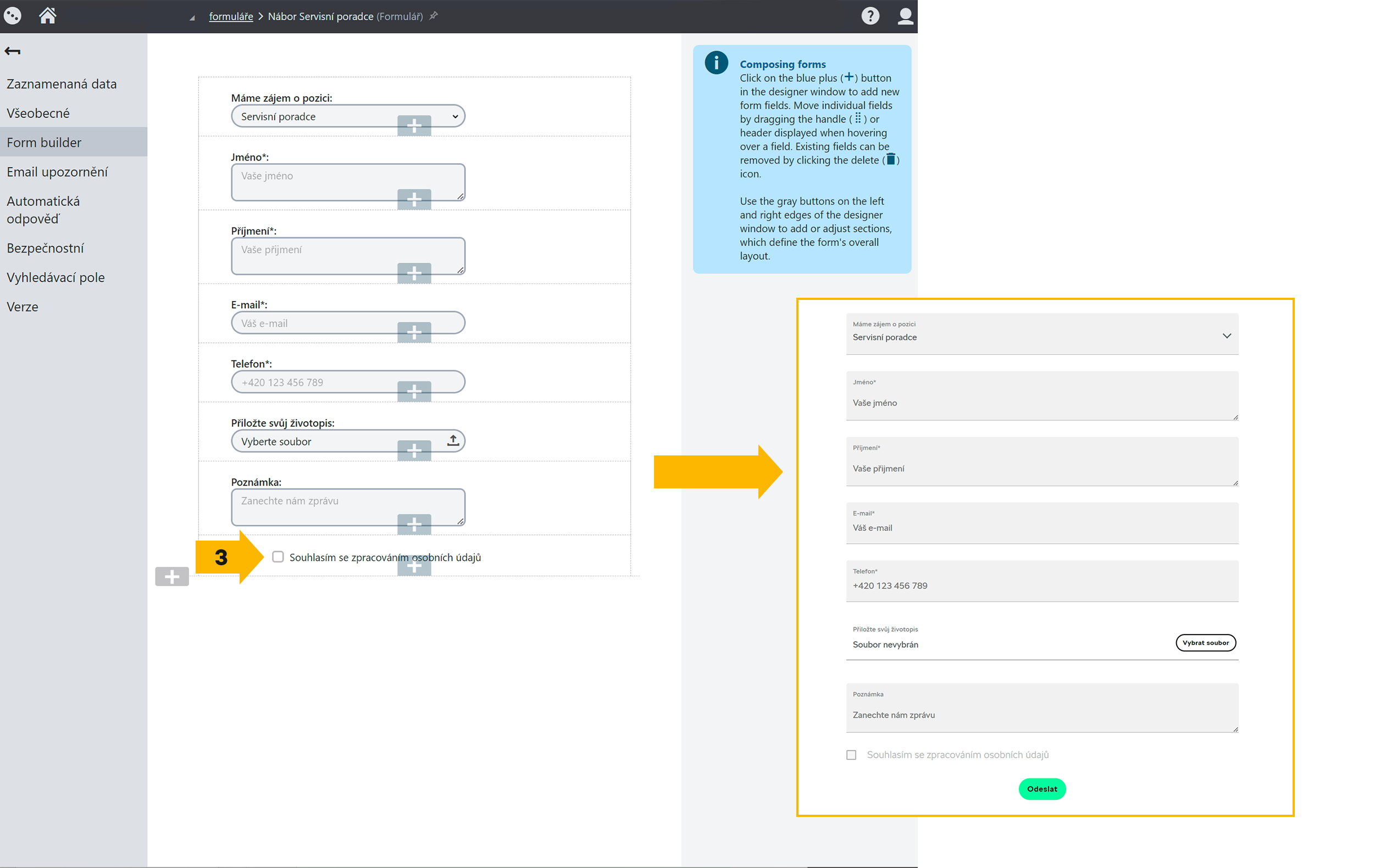
Task: Expand the breadcrumb triangle before formuláře
Action: (192, 18)
